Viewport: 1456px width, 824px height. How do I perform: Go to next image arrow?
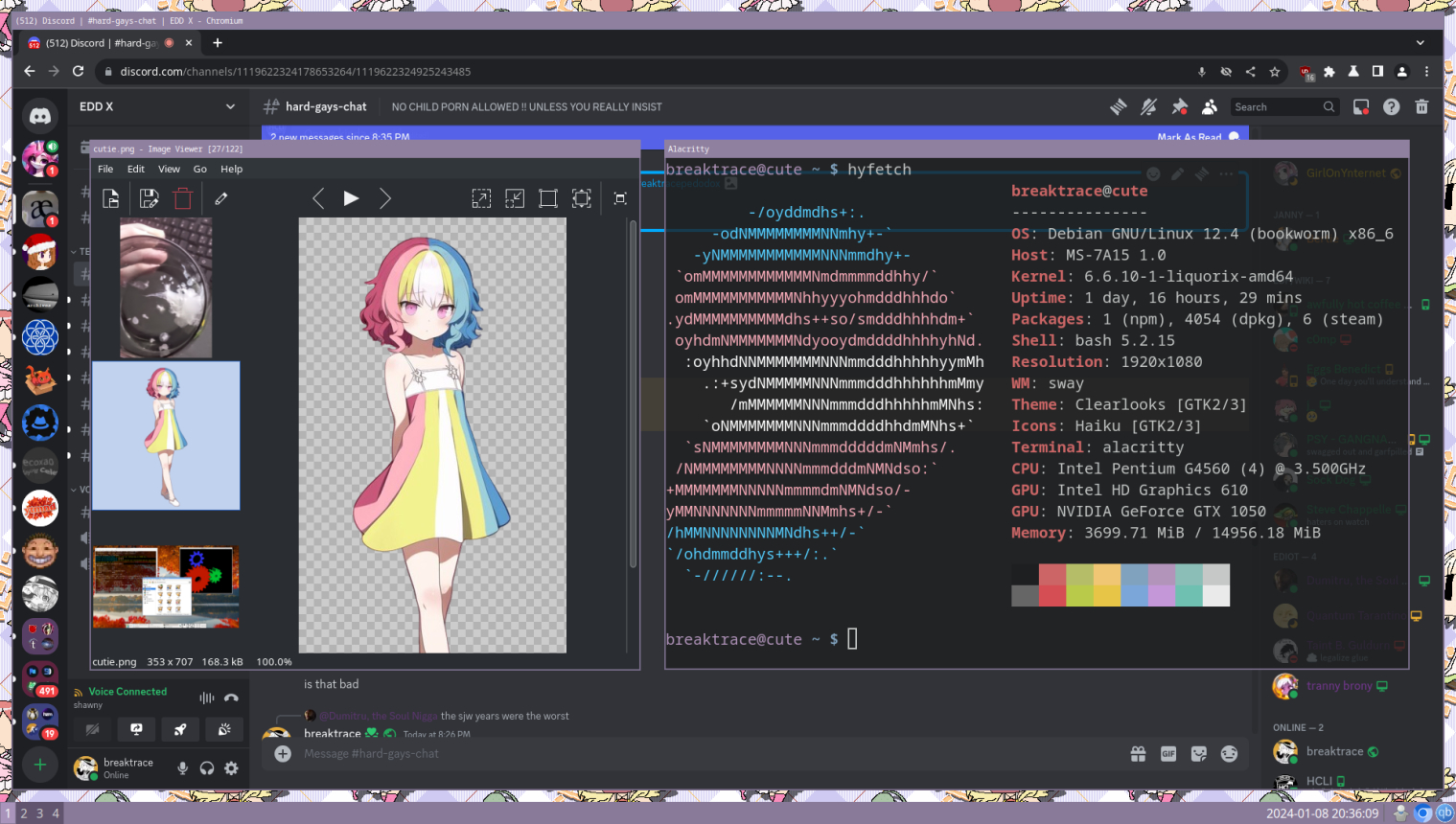click(385, 198)
